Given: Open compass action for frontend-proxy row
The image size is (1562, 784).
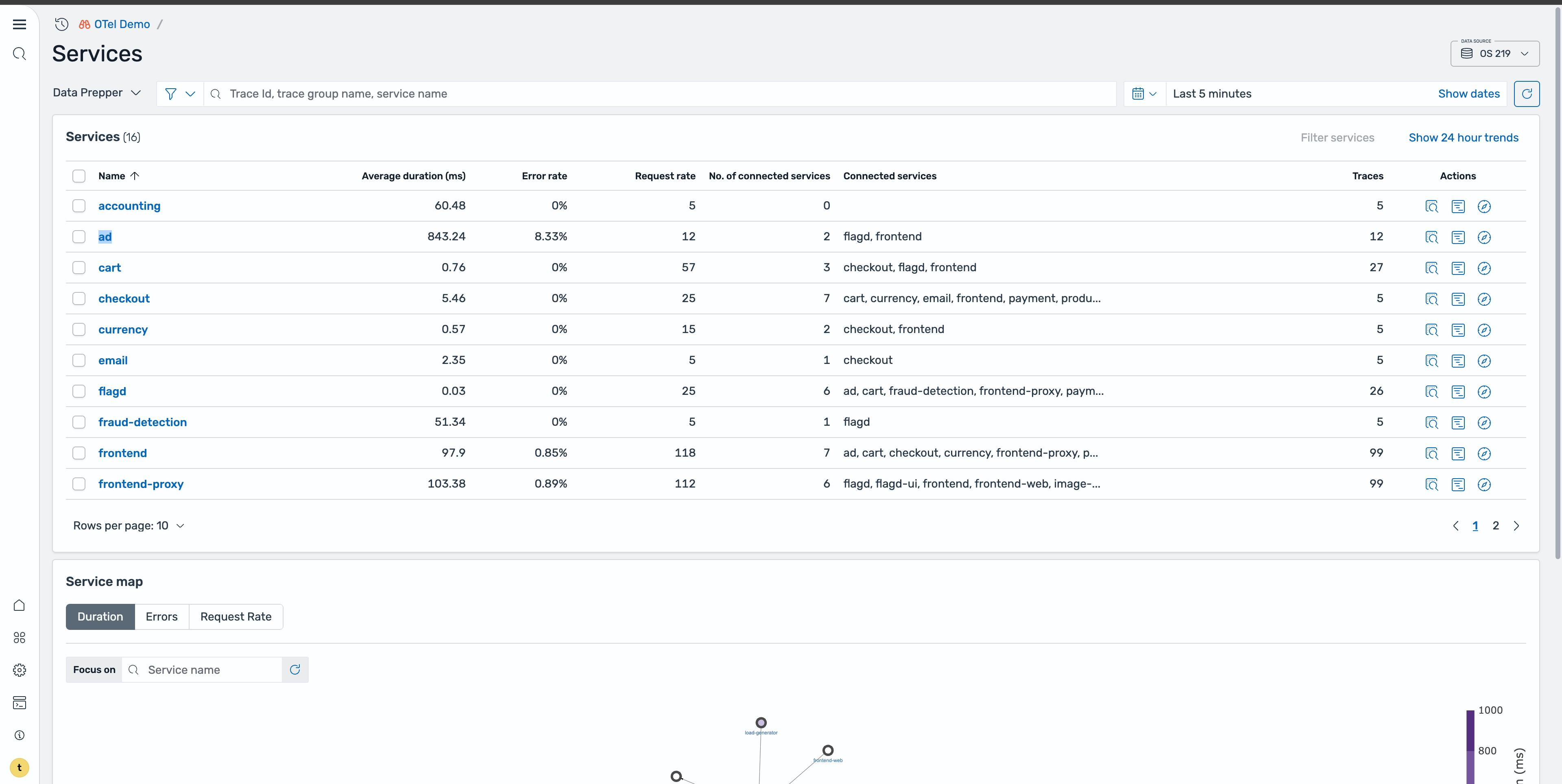Looking at the screenshot, I should click(x=1484, y=484).
